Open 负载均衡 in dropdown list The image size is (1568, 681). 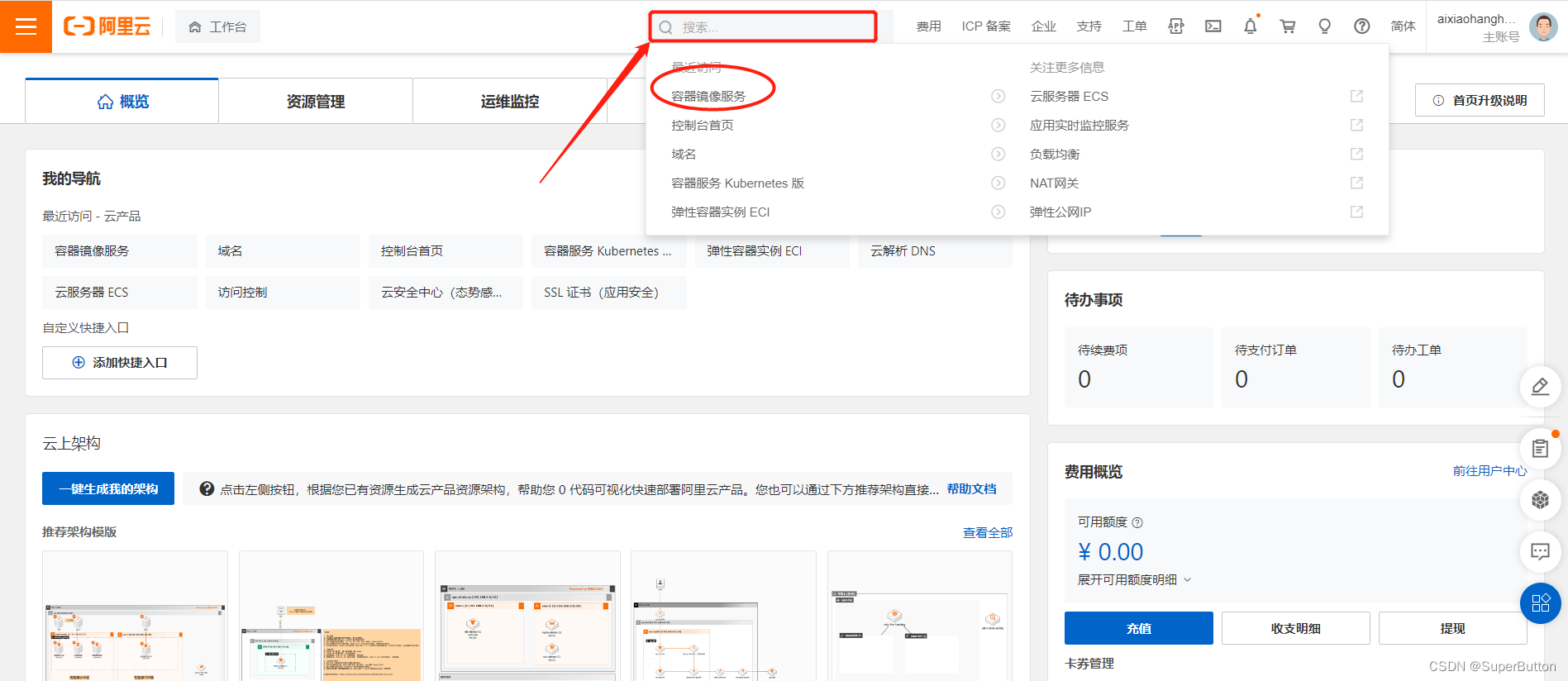pyautogui.click(x=1055, y=155)
